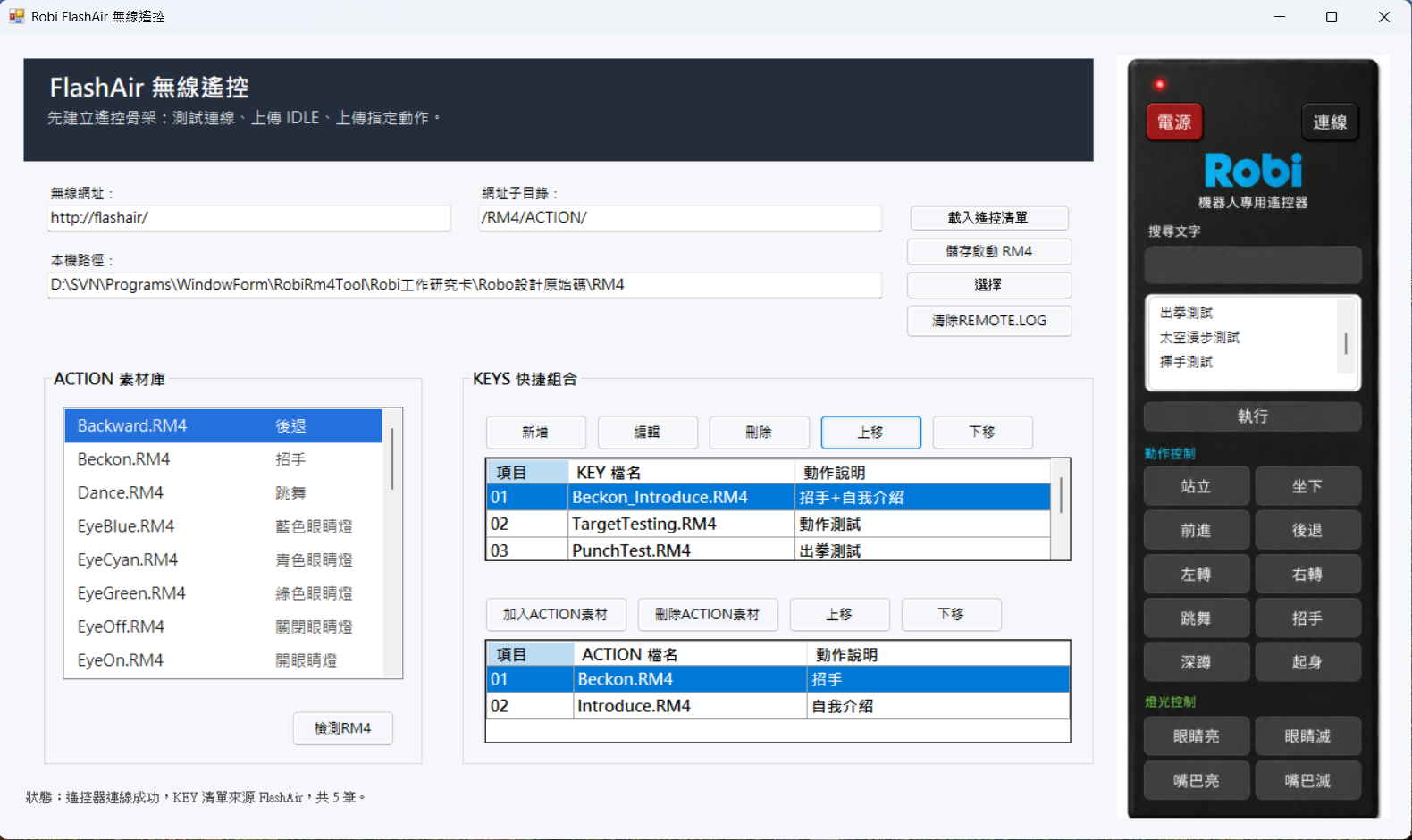Click the red 電源 power button
The width and height of the screenshot is (1412, 840).
point(1174,122)
